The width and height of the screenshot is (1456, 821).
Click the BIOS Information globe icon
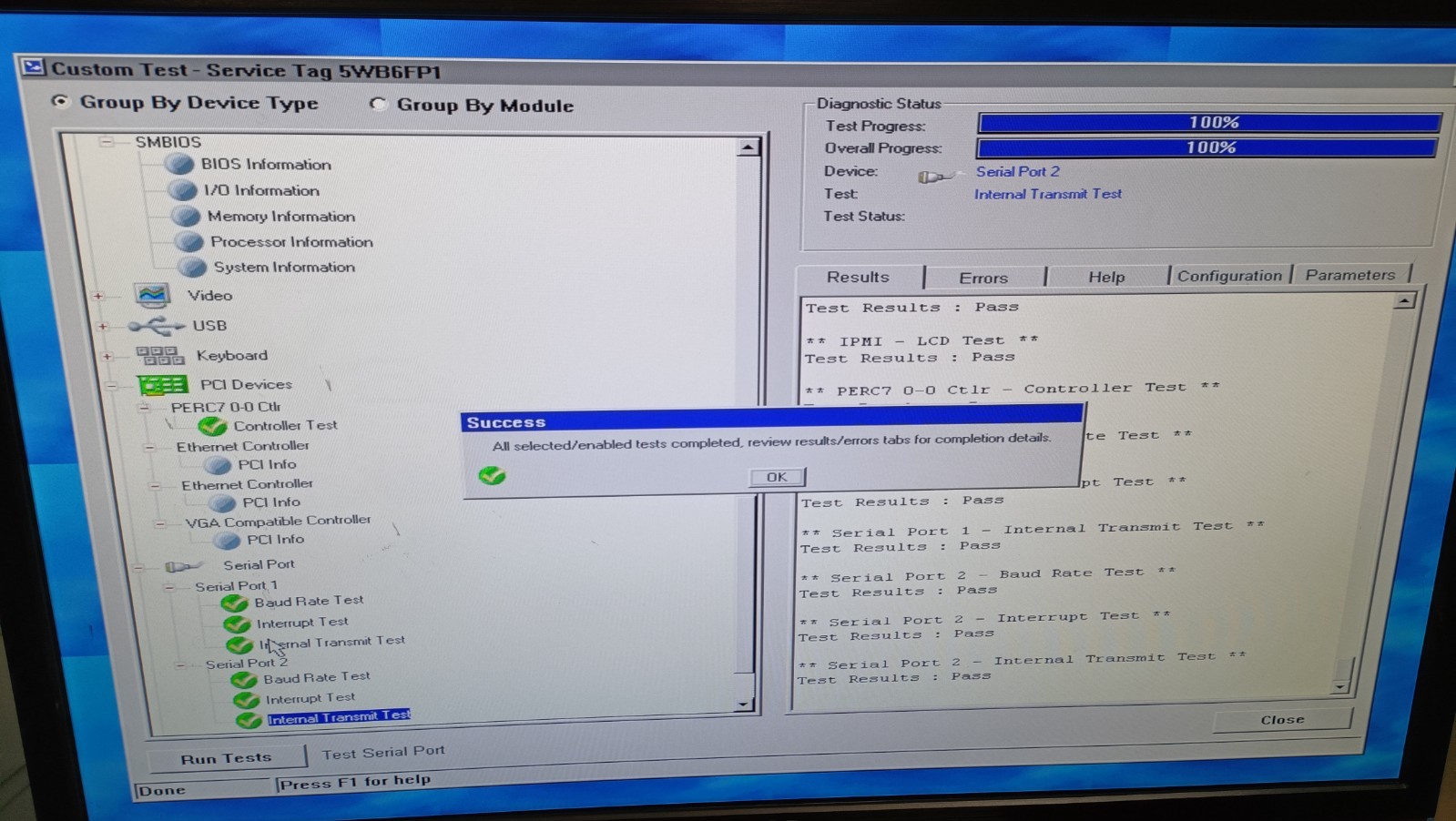click(x=178, y=164)
